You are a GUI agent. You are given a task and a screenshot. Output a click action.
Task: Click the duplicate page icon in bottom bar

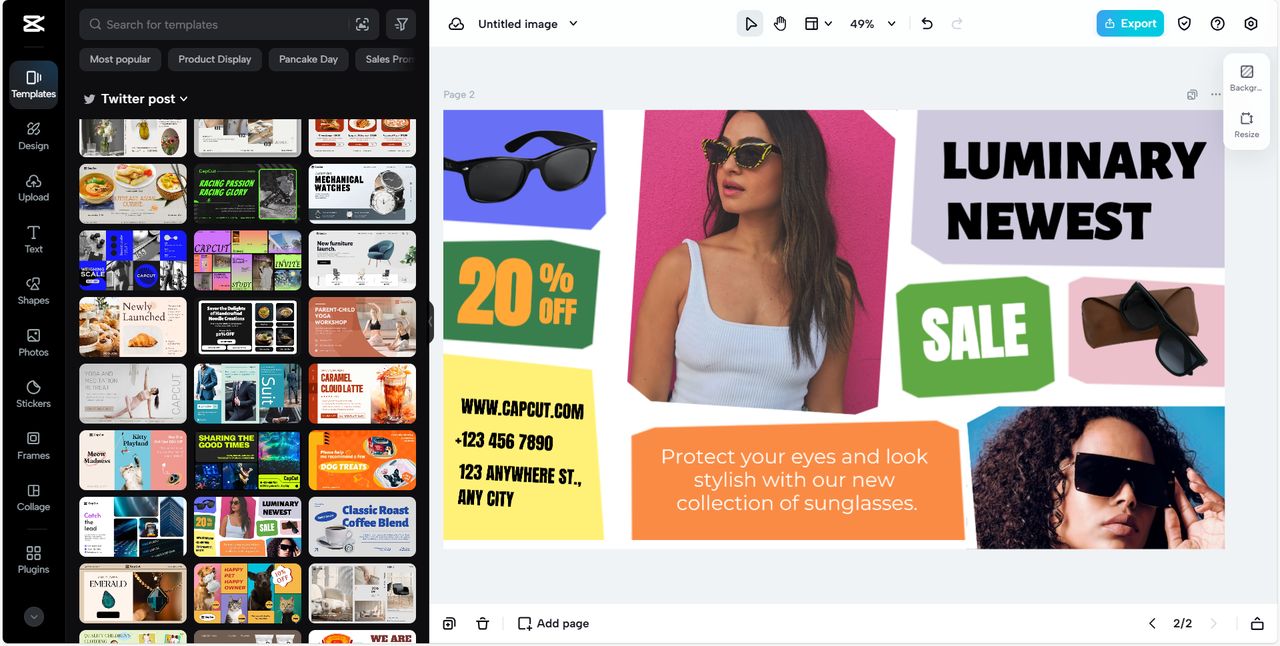pyautogui.click(x=450, y=624)
